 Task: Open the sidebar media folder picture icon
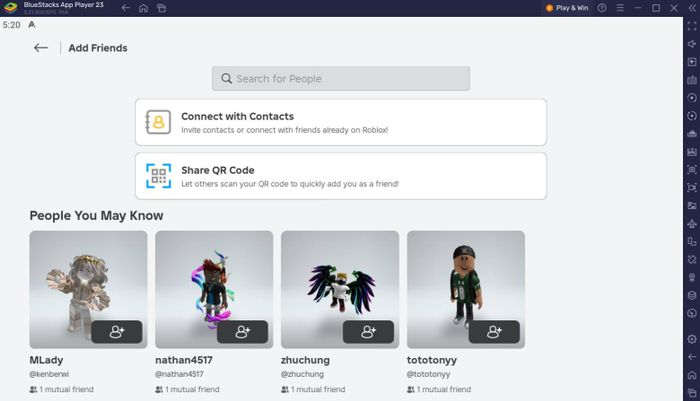[x=692, y=206]
